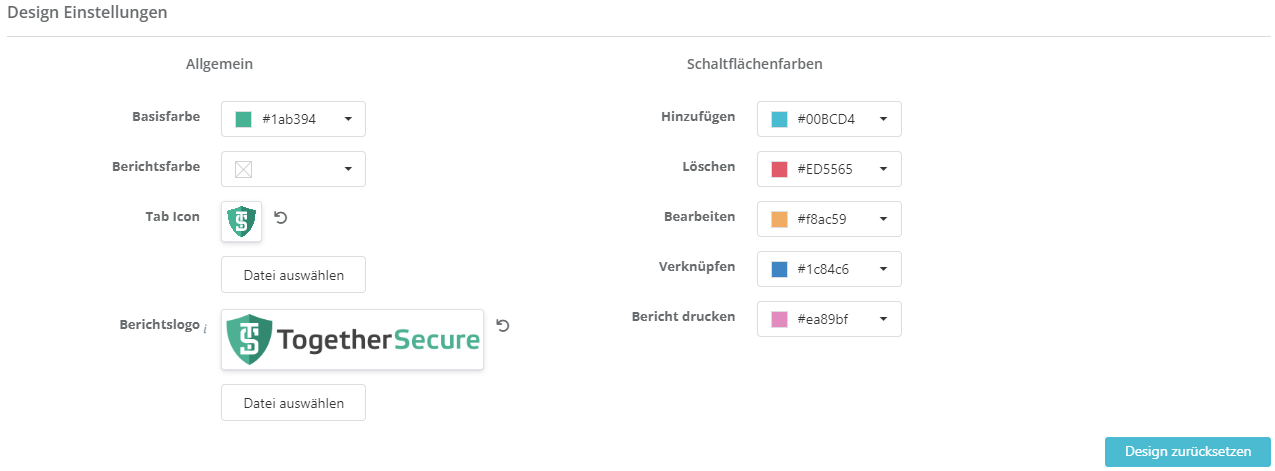Open the Berichtsfarbe color dropdown
1275x471 pixels.
[347, 169]
